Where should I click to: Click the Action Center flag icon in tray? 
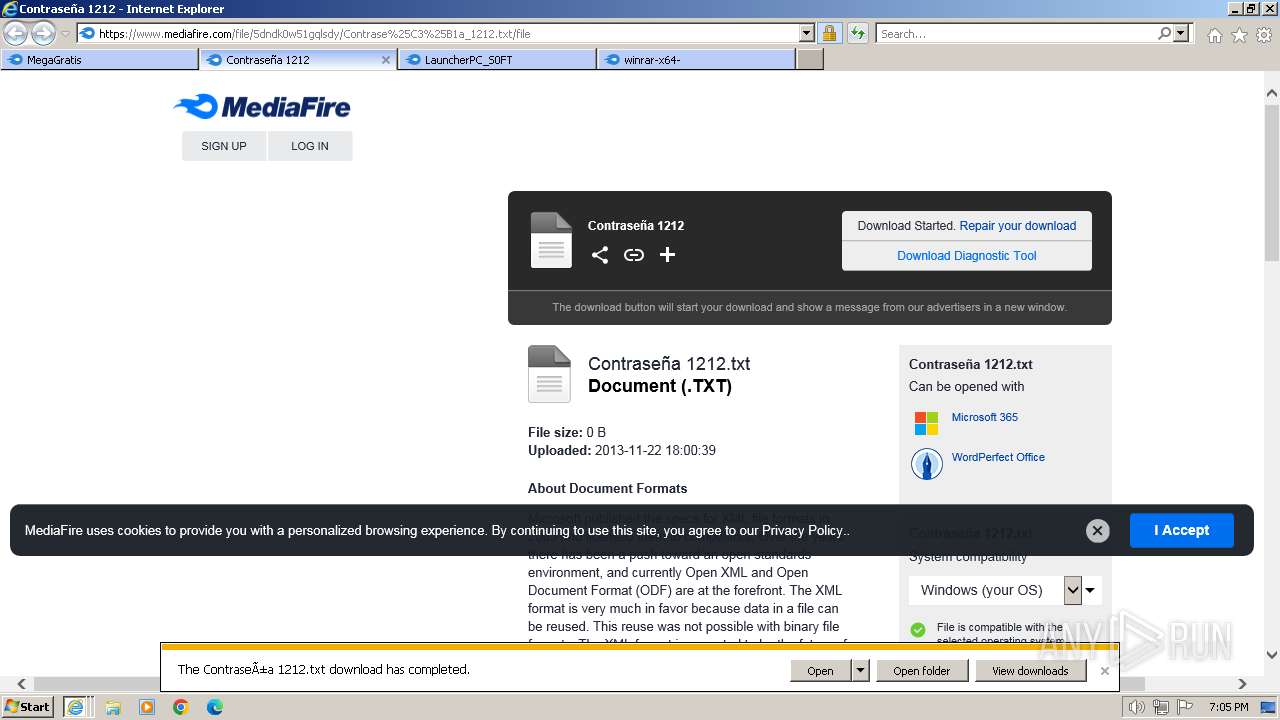[1184, 707]
